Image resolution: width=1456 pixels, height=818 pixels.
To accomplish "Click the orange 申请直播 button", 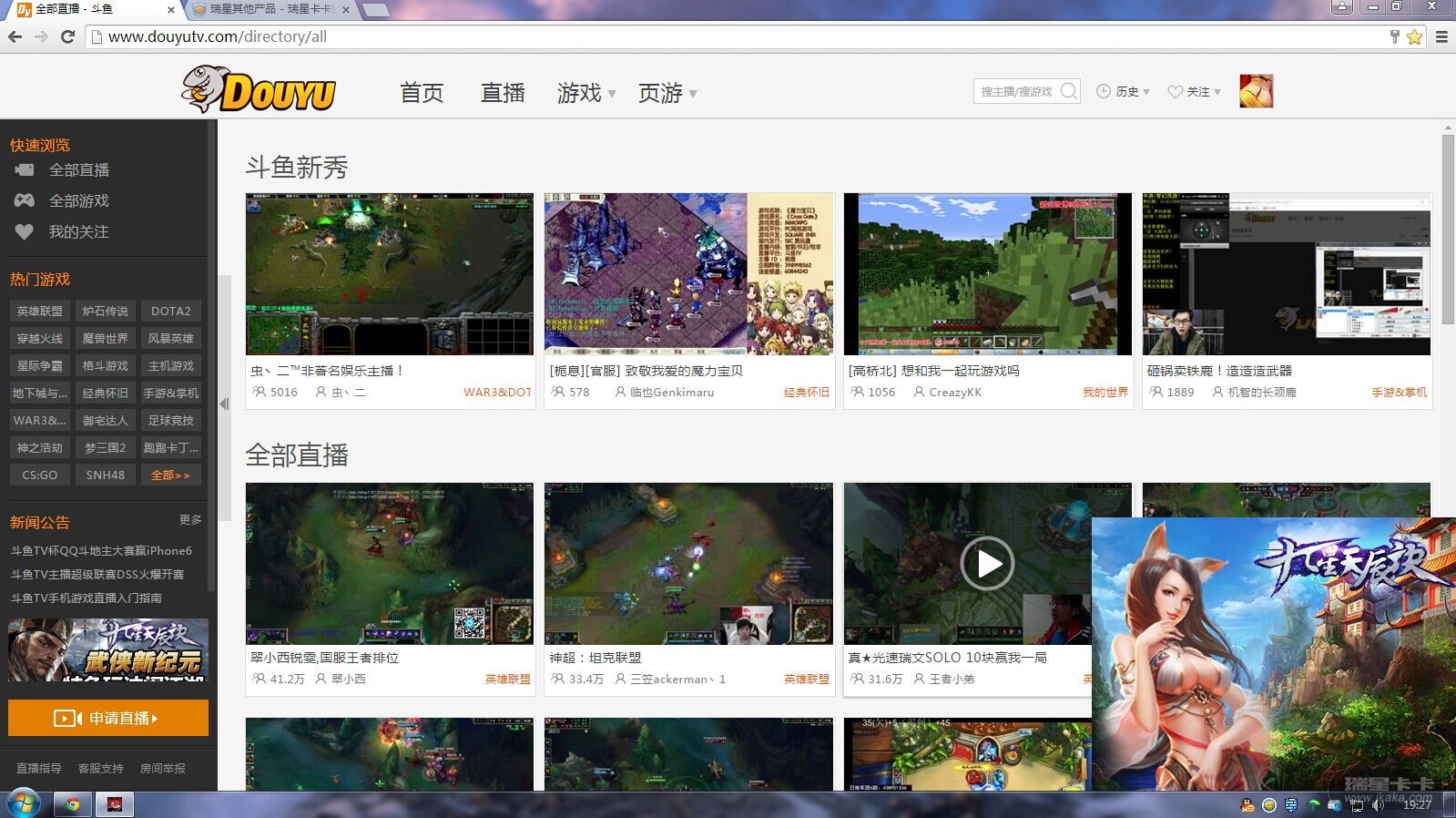I will [x=108, y=718].
